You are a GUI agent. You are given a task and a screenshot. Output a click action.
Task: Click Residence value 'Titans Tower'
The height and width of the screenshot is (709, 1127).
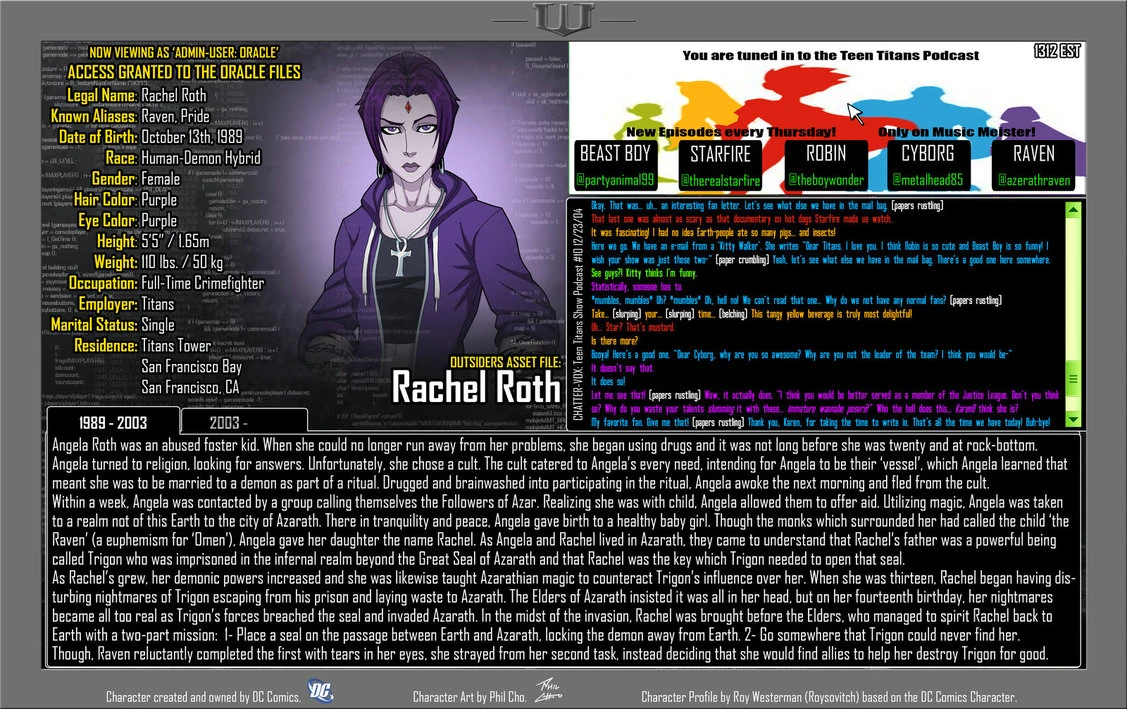tap(176, 345)
